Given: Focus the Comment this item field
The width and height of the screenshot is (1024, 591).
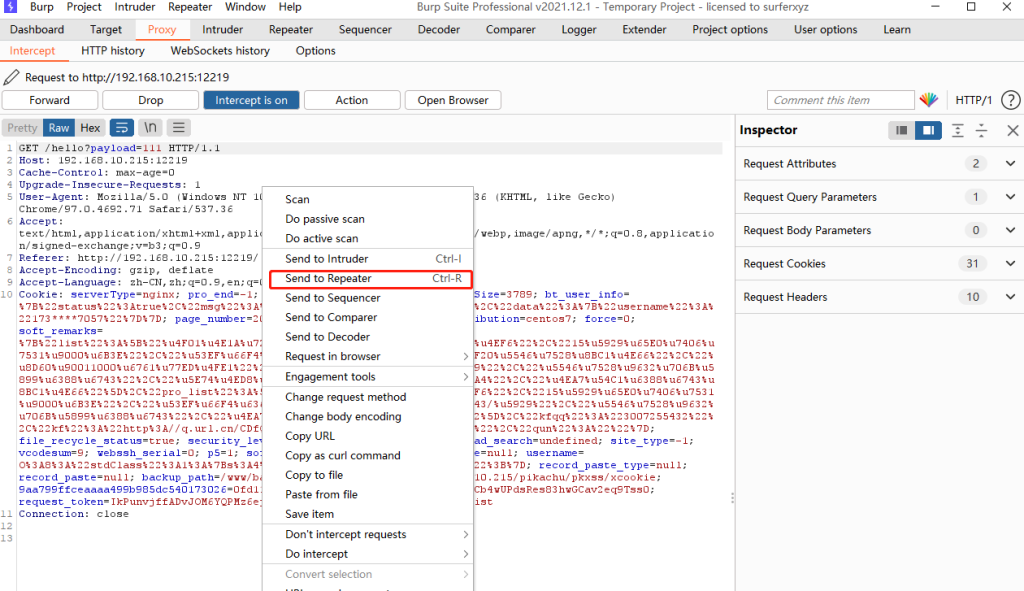Looking at the screenshot, I should coord(840,100).
